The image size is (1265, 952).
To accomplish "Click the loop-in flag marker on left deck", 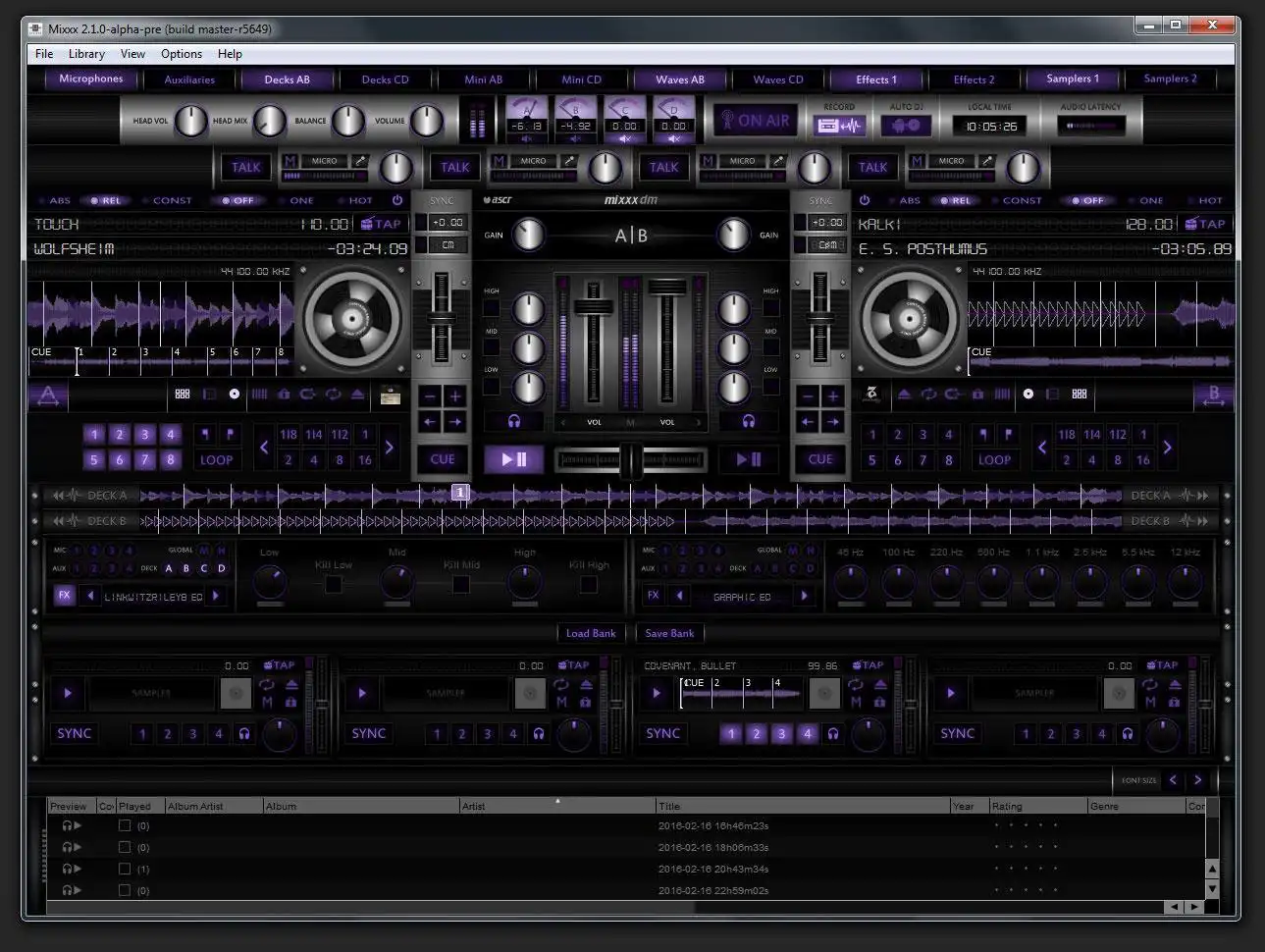I will [x=205, y=434].
